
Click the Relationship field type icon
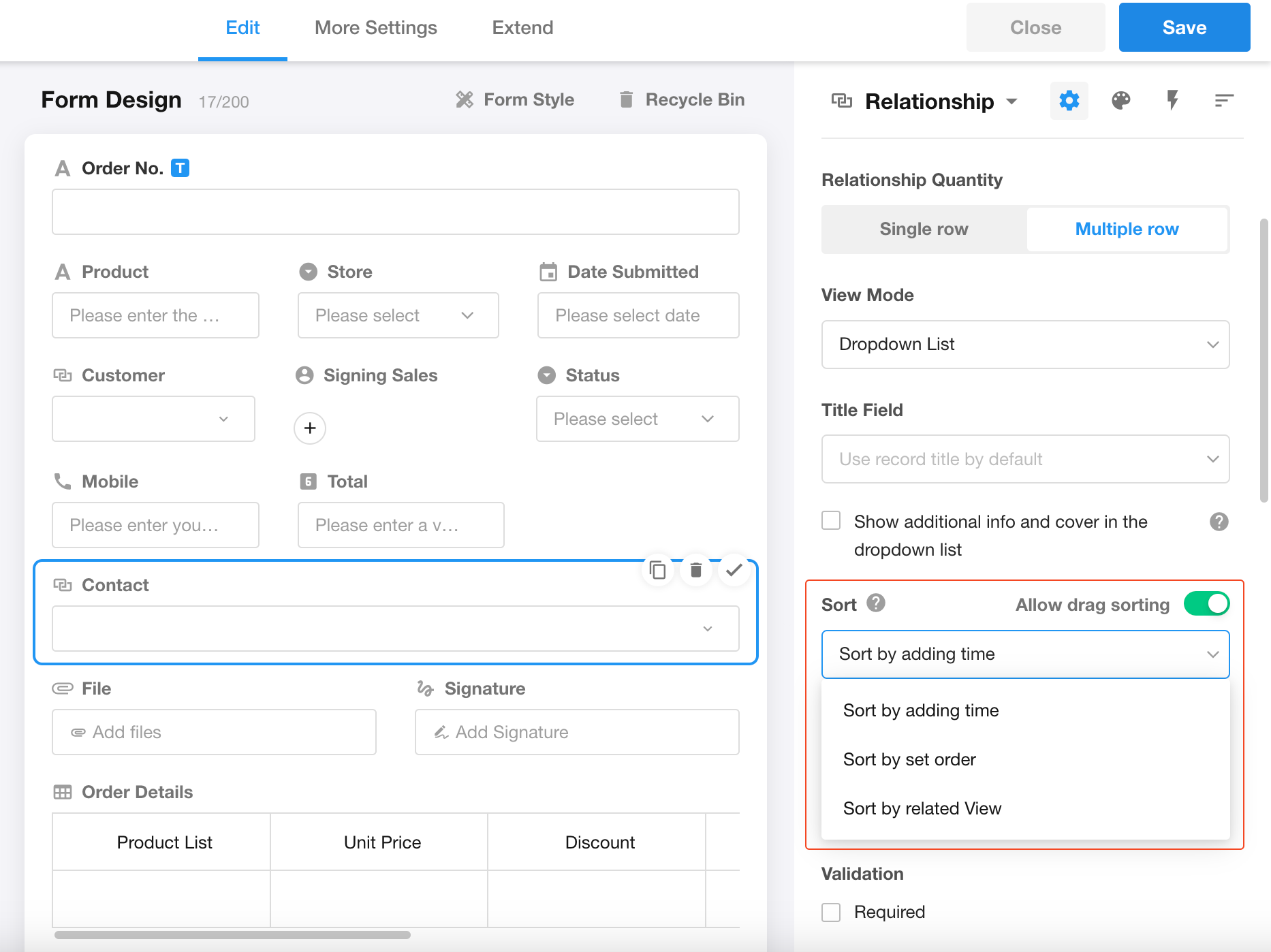pyautogui.click(x=842, y=101)
